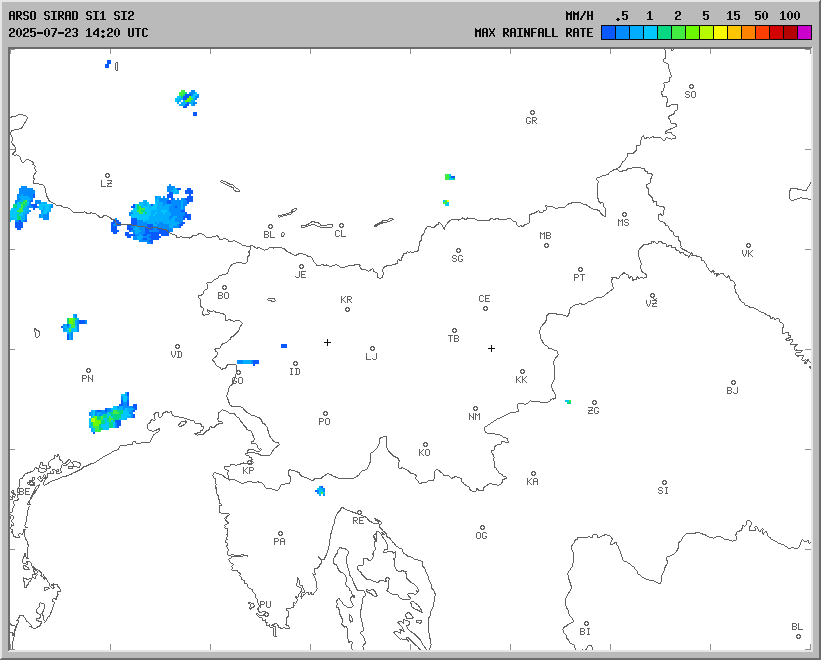Select the NM station circle
The height and width of the screenshot is (660, 821).
[475, 409]
